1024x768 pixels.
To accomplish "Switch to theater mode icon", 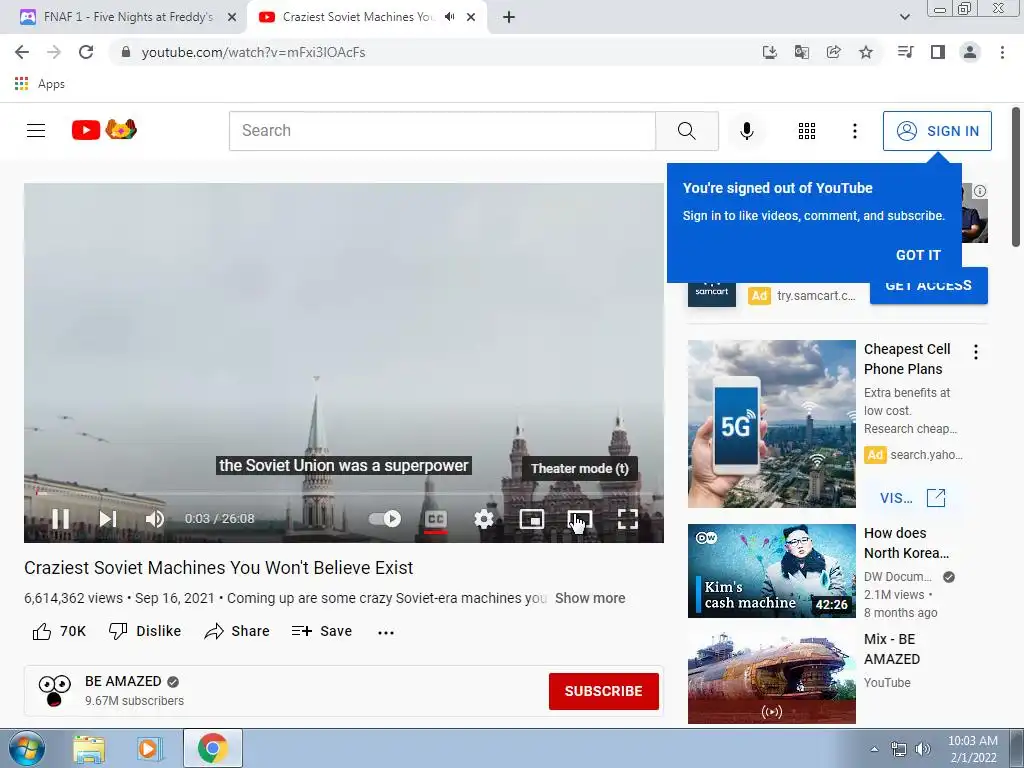I will (580, 519).
